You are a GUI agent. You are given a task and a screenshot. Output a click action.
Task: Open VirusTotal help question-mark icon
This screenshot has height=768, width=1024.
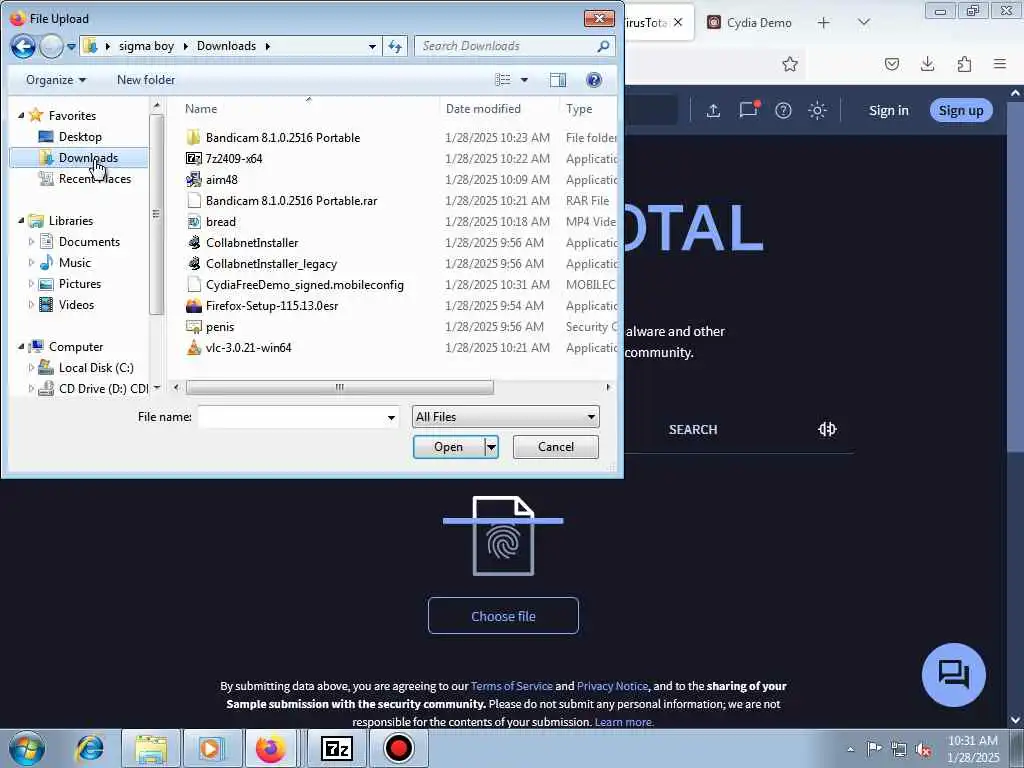[x=783, y=110]
